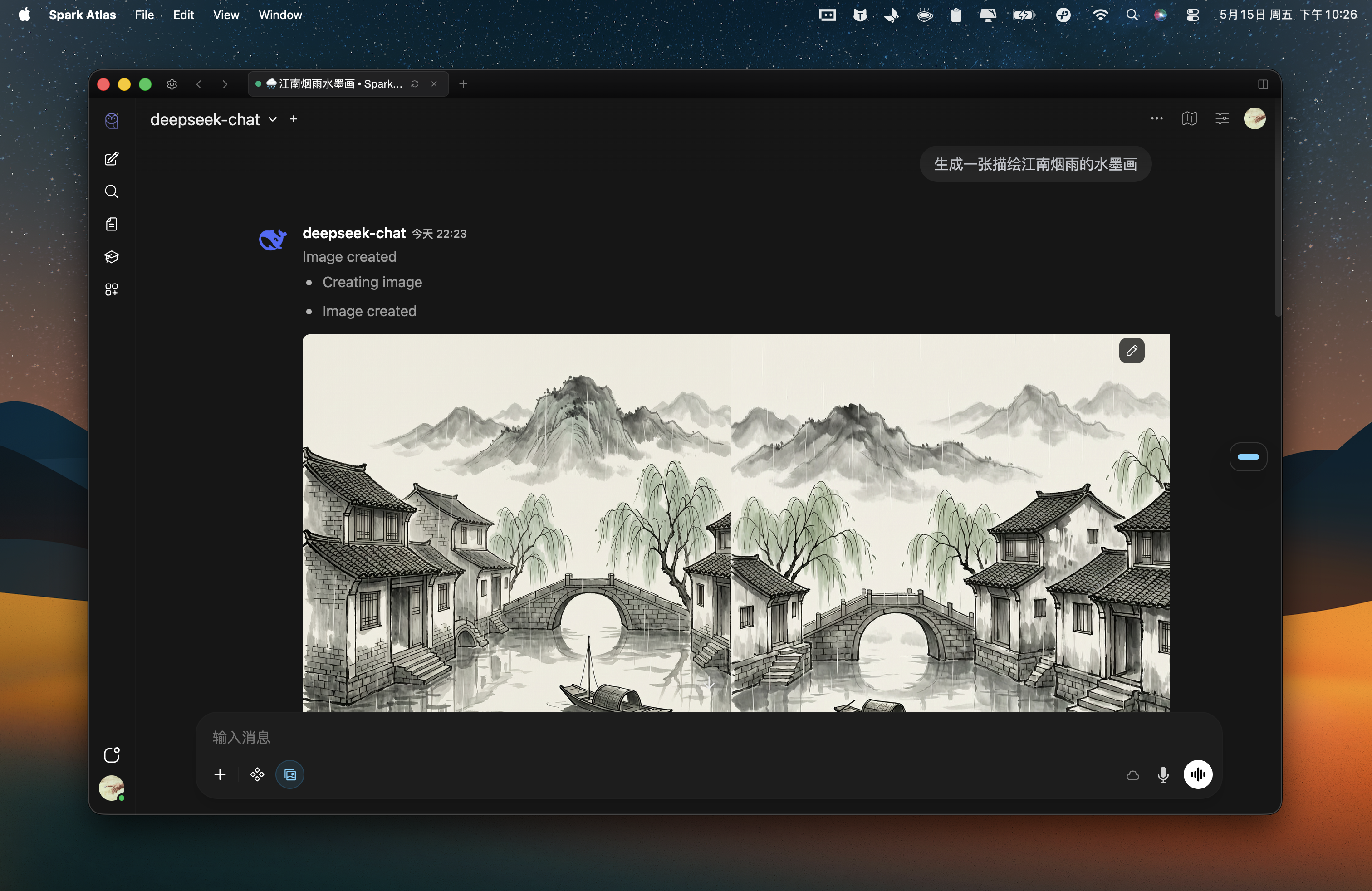The height and width of the screenshot is (891, 1372).
Task: Open the user avatar at sidebar bottom
Action: point(111,788)
